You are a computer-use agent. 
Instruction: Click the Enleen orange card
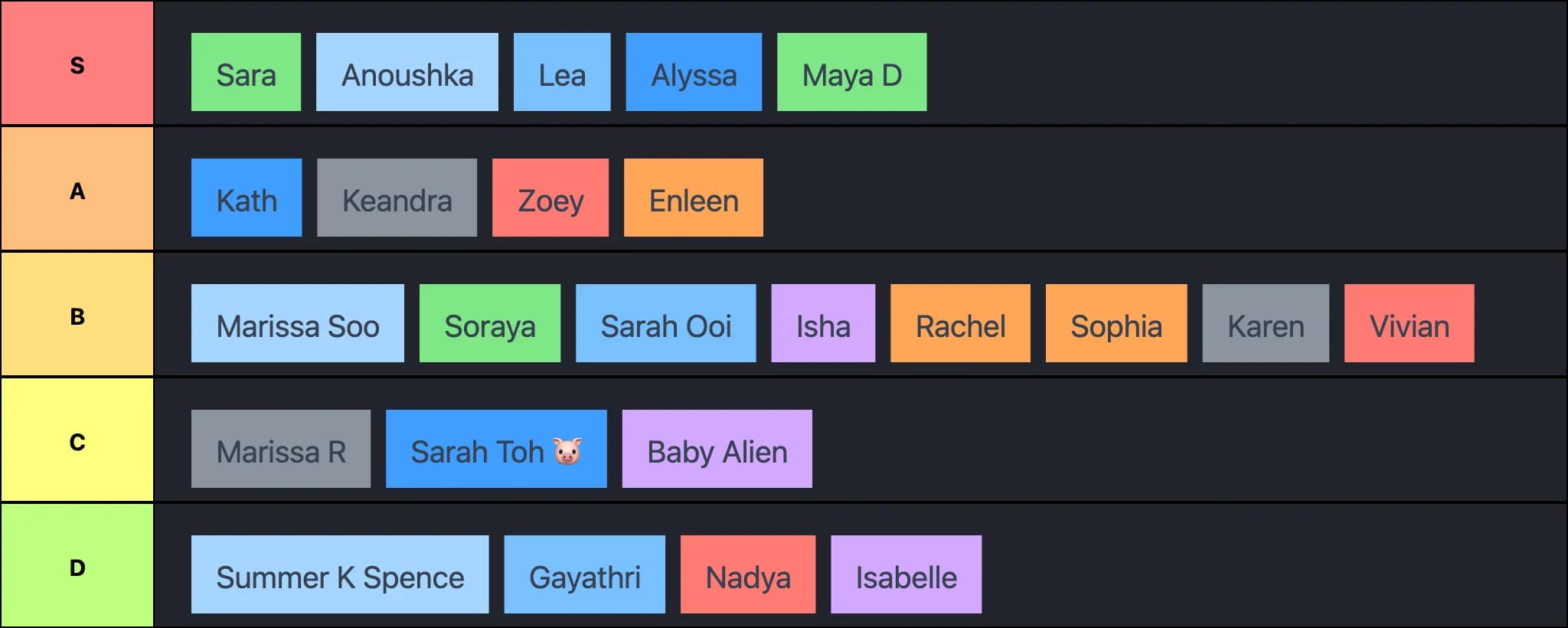693,198
